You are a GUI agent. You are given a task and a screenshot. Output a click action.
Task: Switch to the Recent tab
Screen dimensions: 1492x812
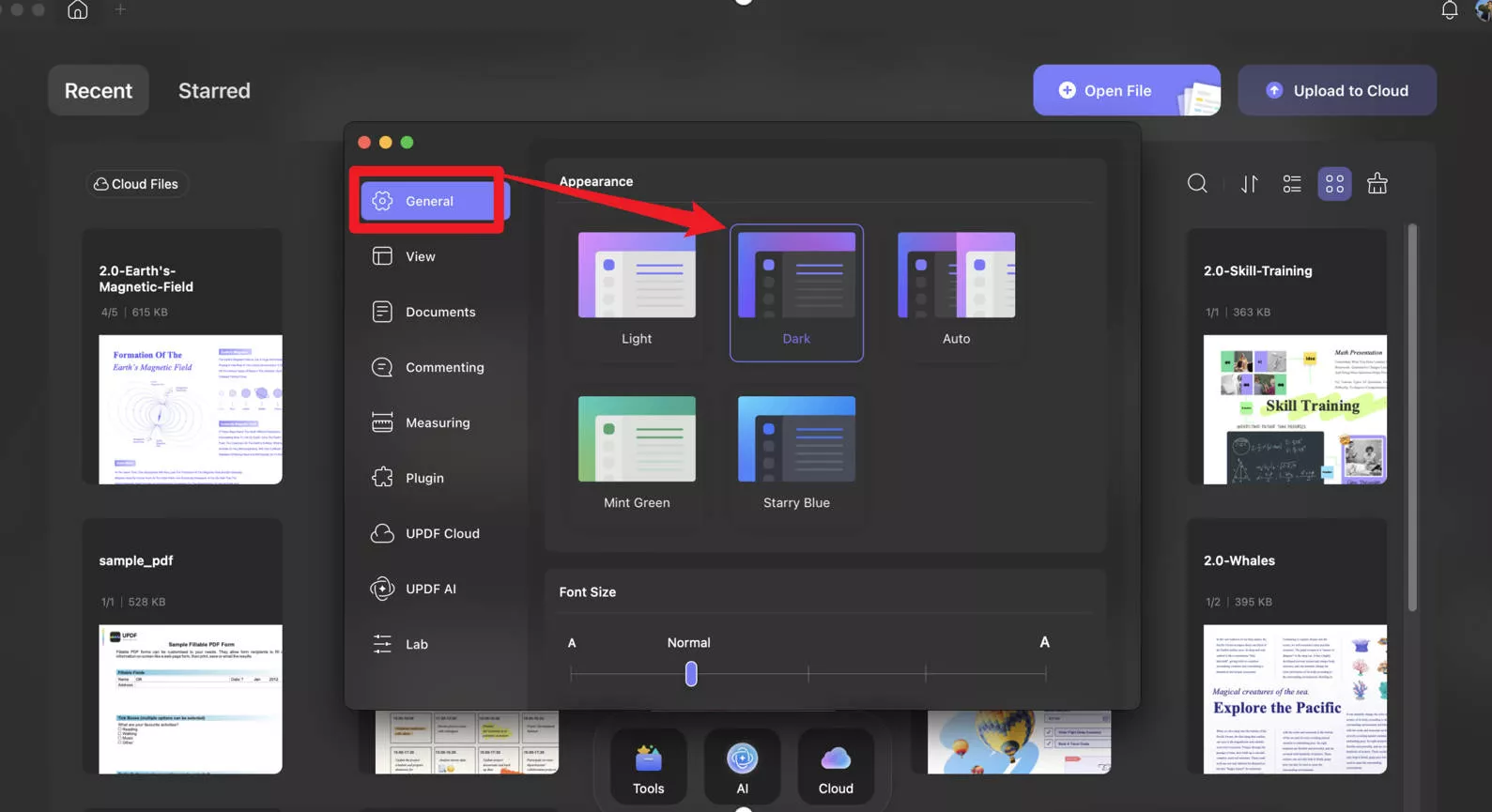(x=99, y=90)
